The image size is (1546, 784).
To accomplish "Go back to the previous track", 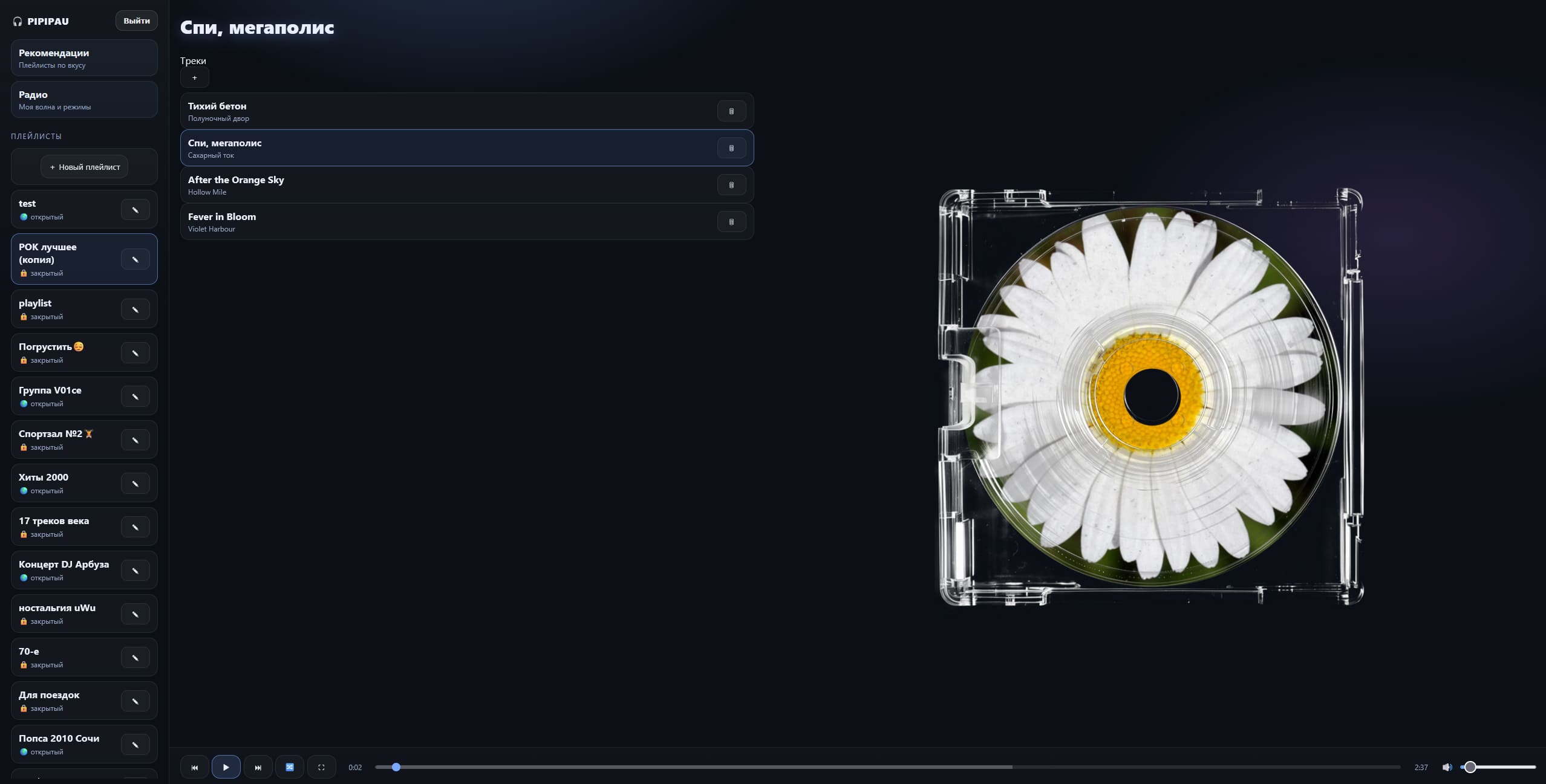I will coord(194,767).
